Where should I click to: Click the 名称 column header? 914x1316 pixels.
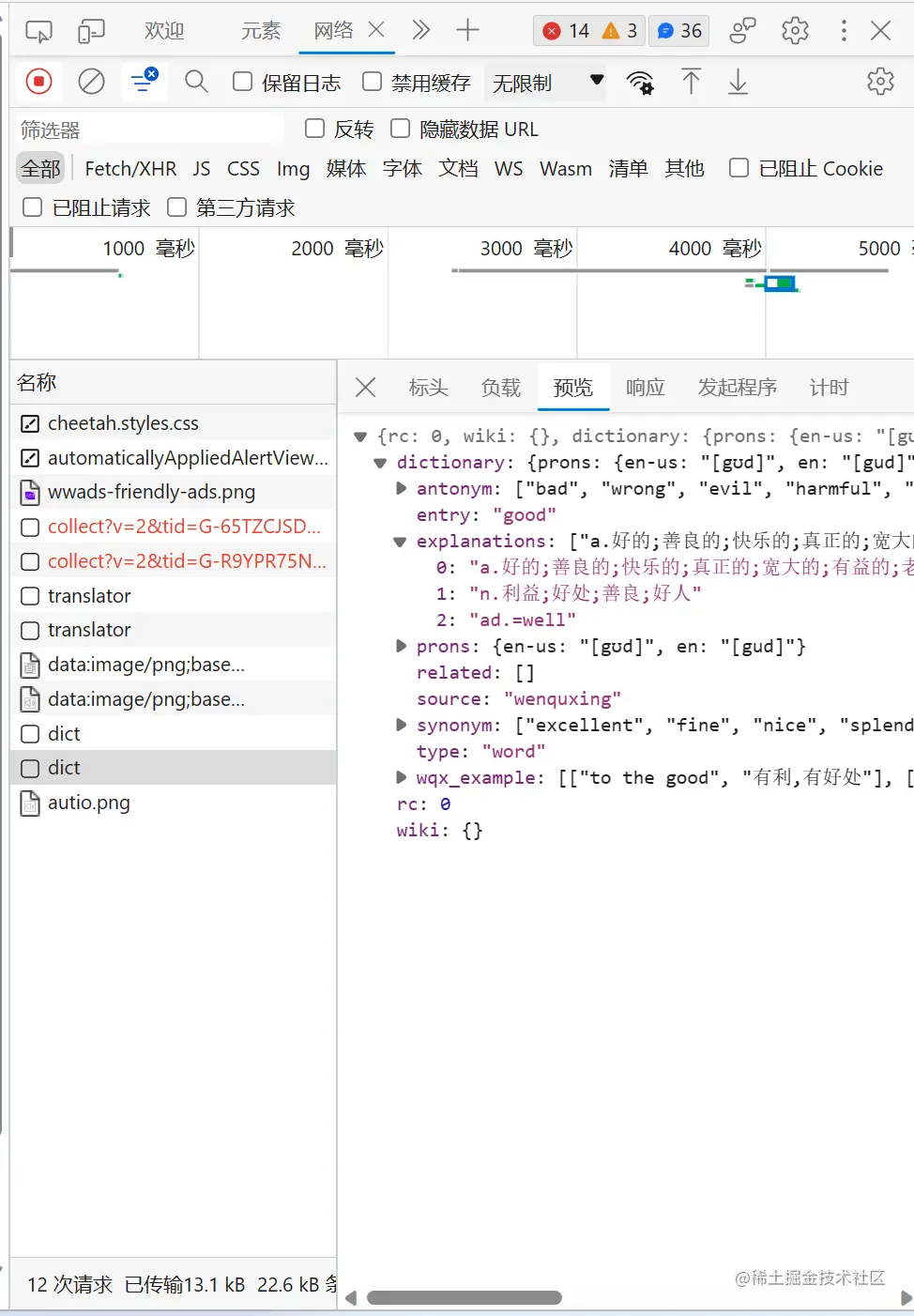174,382
